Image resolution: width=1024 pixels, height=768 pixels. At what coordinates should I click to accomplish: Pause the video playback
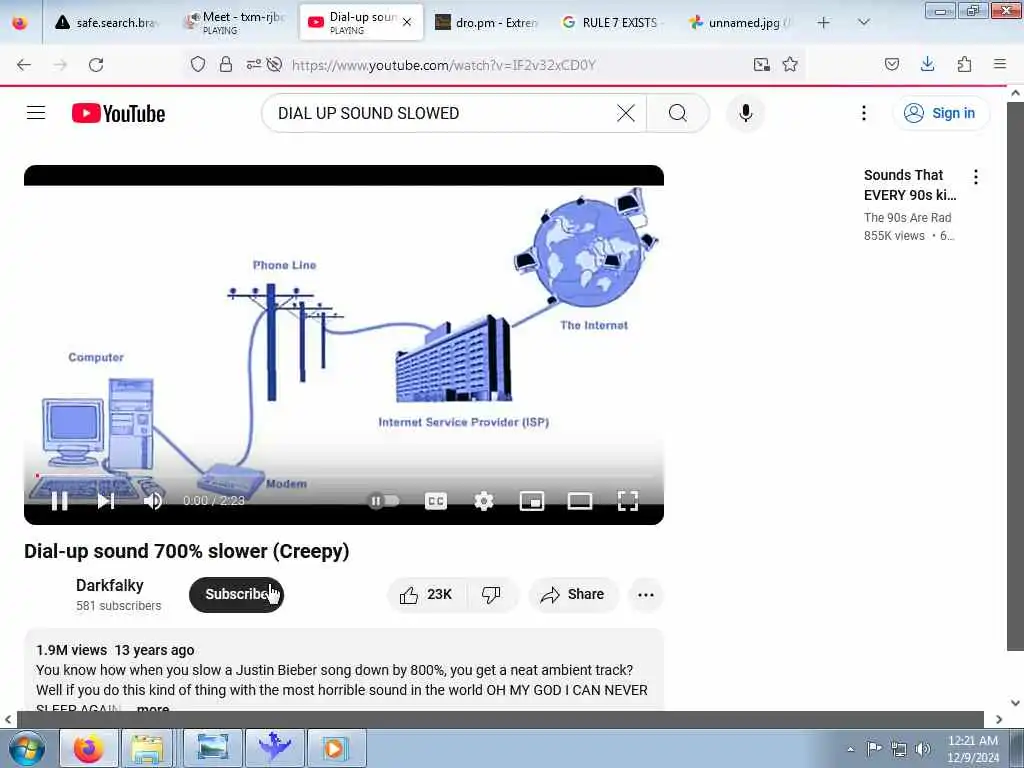59,501
